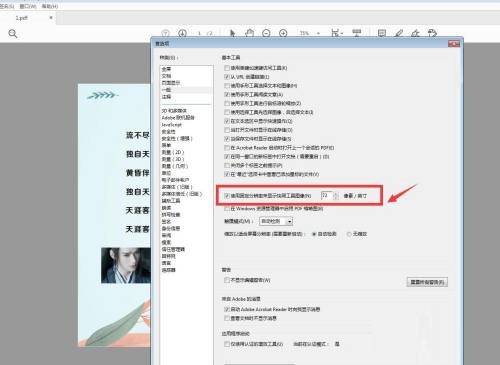The width and height of the screenshot is (500, 365).
Task: Select JavaScript category in list
Action: click(x=172, y=125)
